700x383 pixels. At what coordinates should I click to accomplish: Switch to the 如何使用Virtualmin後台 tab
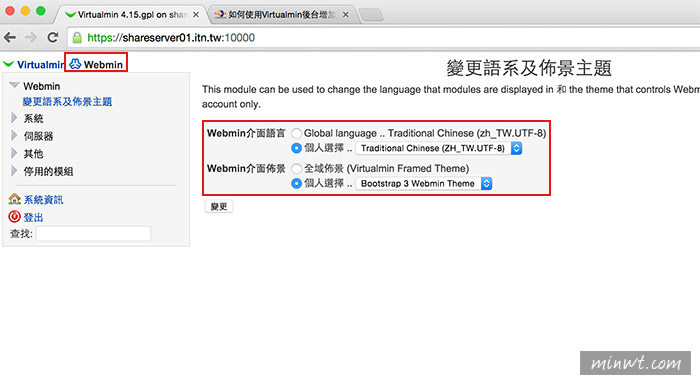281,15
